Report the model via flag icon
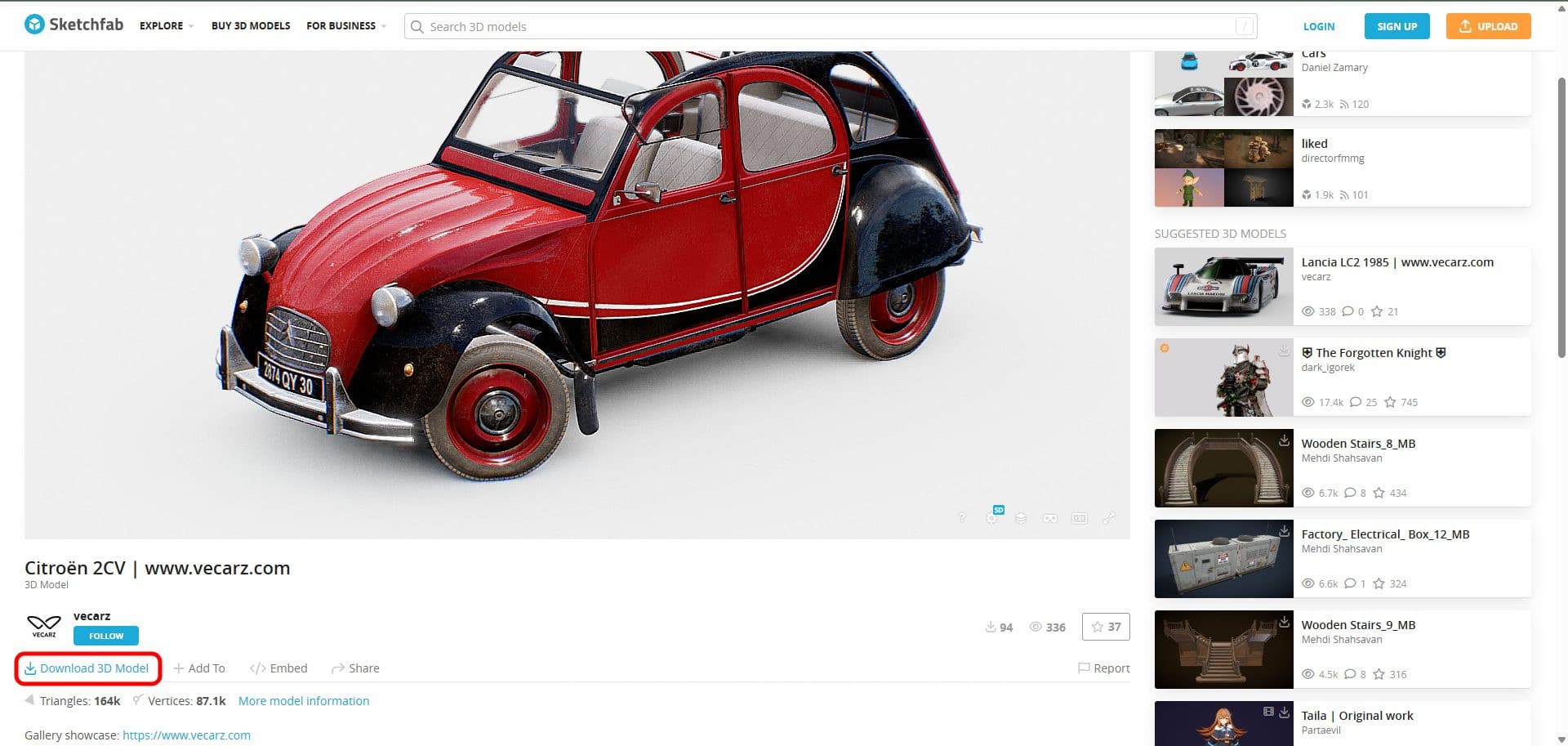Viewport: 1568px width, 746px height. point(1104,668)
